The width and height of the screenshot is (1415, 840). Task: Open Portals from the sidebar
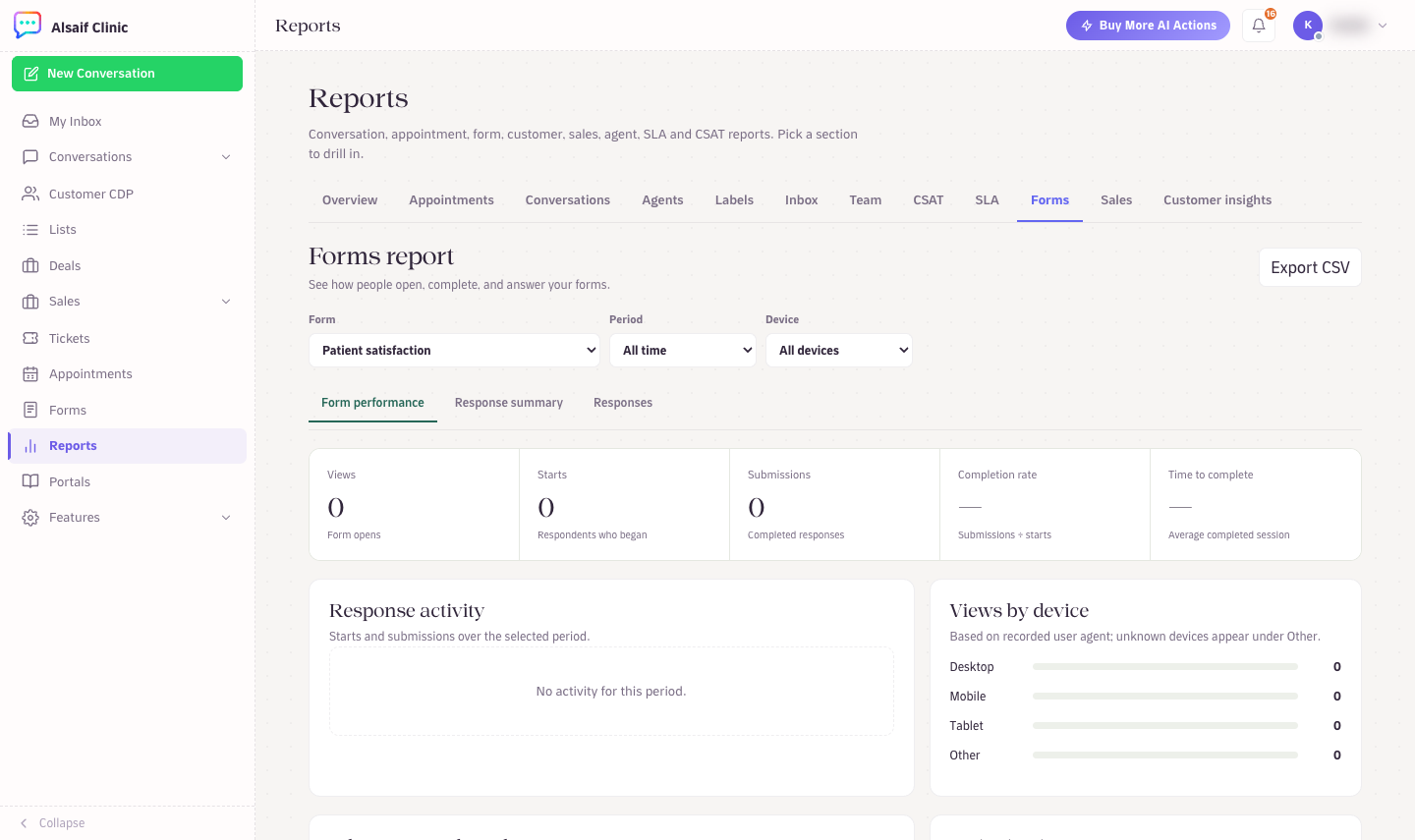[x=127, y=481]
